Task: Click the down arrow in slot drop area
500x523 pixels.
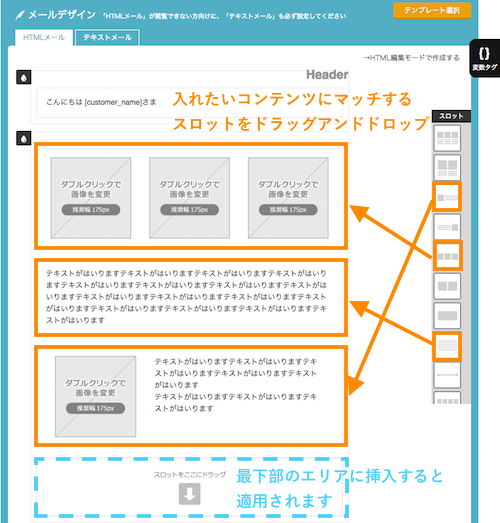Action: pos(189,494)
